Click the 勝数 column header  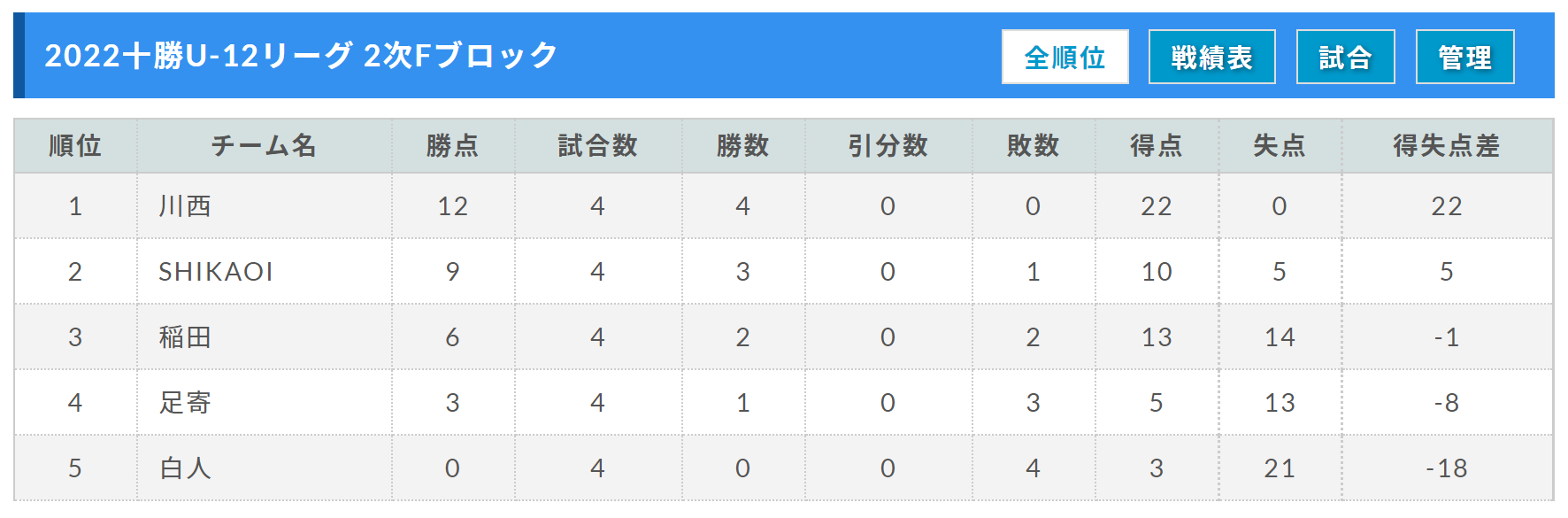pyautogui.click(x=743, y=146)
